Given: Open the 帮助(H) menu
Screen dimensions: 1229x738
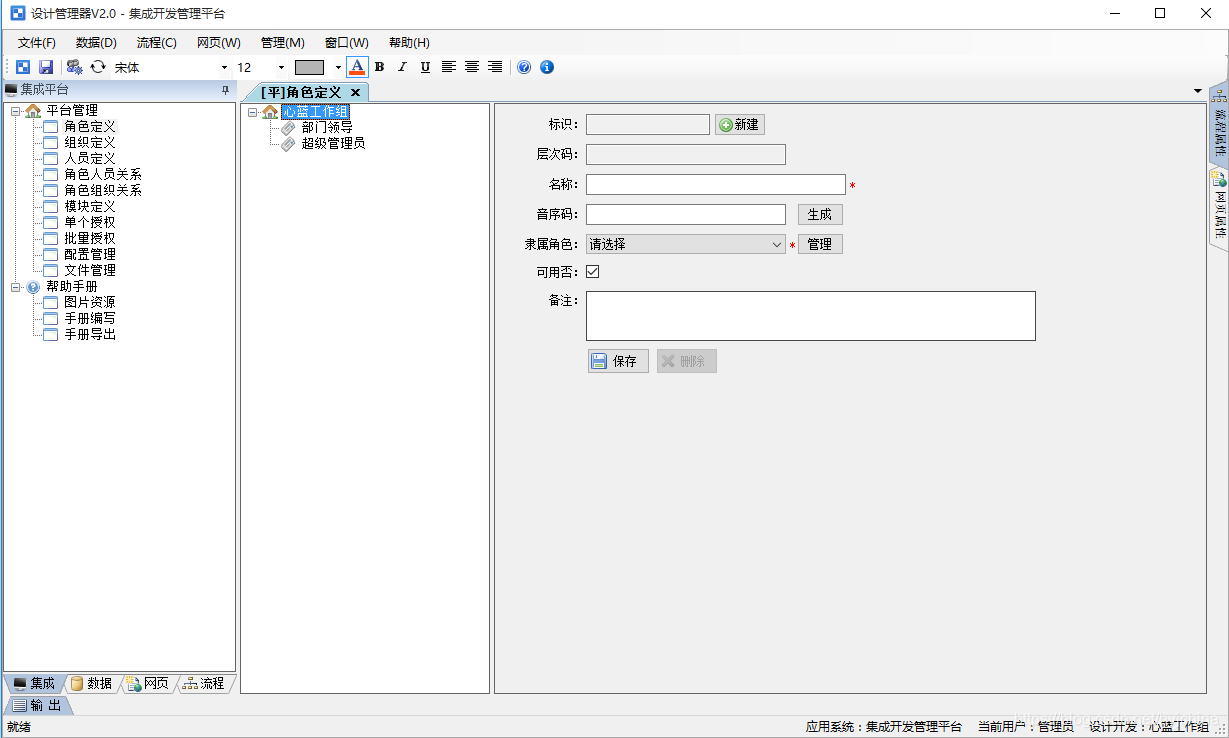Looking at the screenshot, I should [409, 43].
